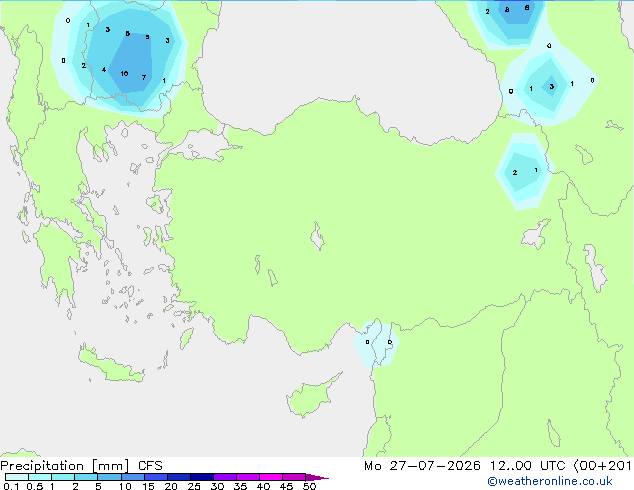Screen dimensions: 634x490
Task: Click the "0.1" legend scale label
Action: [11, 486]
